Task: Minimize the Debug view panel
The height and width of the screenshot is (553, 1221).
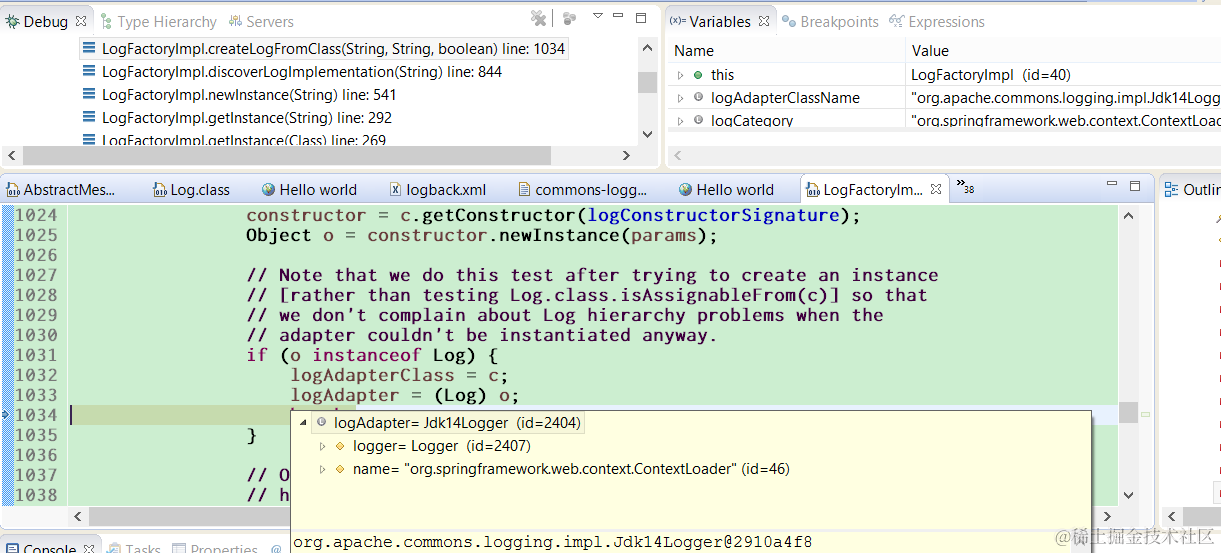Action: coord(620,17)
